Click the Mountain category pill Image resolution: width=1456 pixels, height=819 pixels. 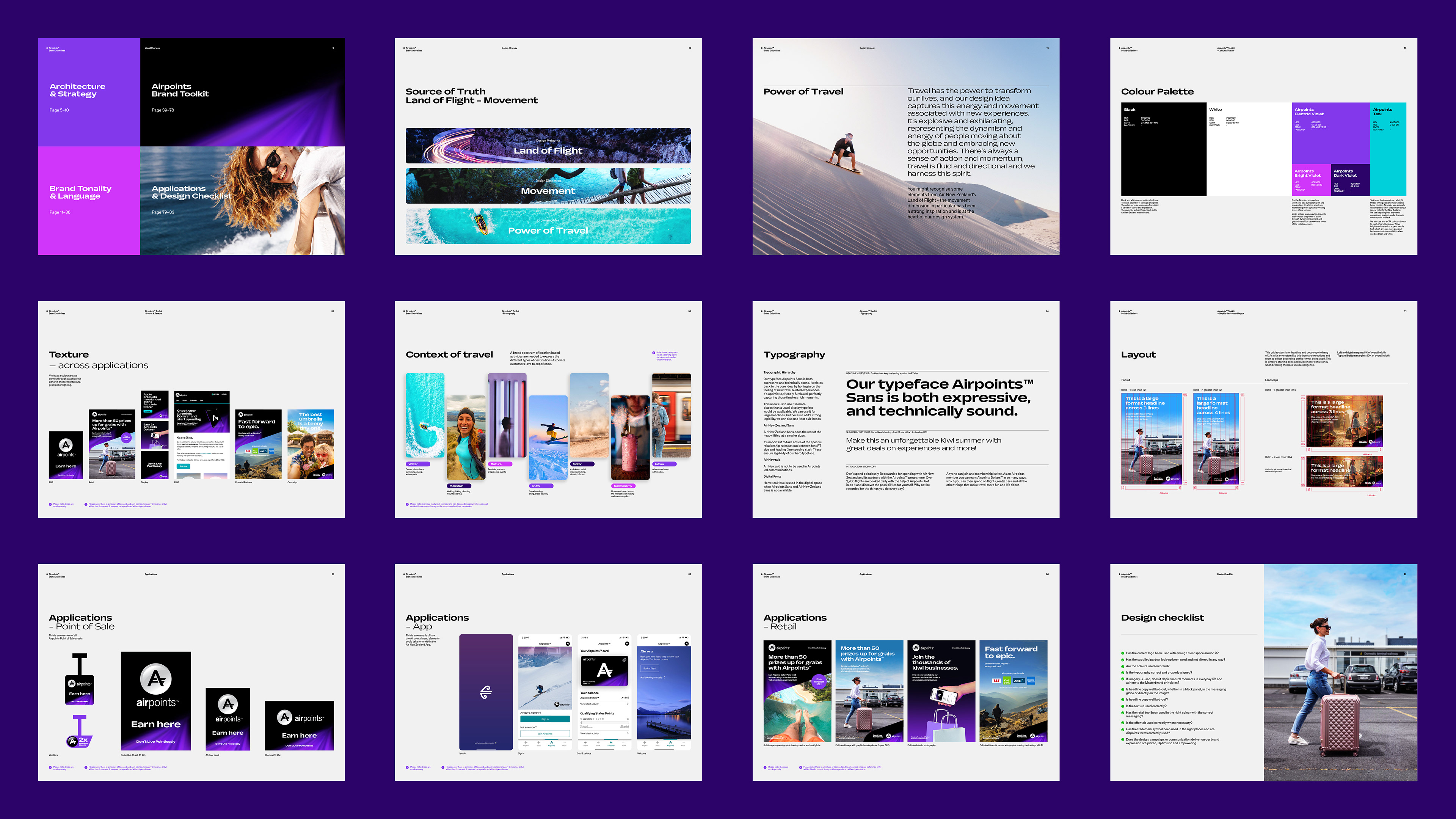tap(458, 485)
